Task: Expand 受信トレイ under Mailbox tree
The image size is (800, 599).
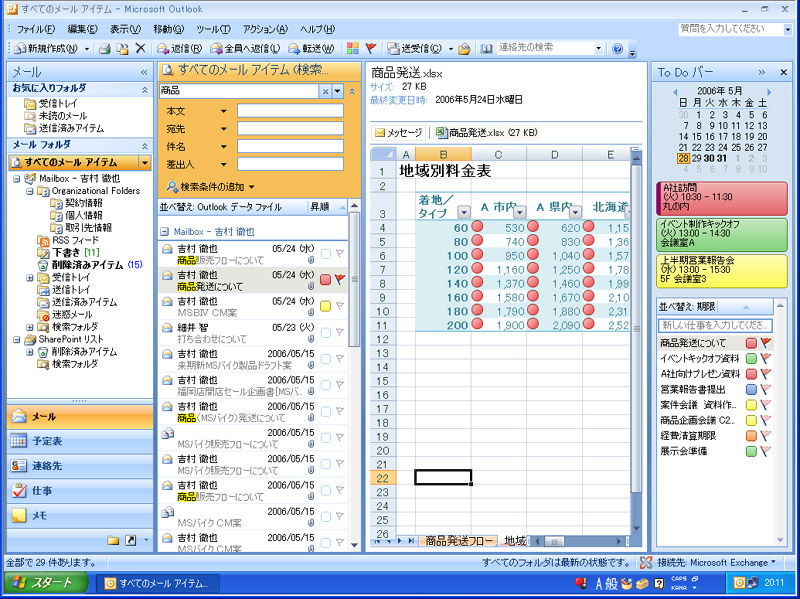Action: [30, 278]
